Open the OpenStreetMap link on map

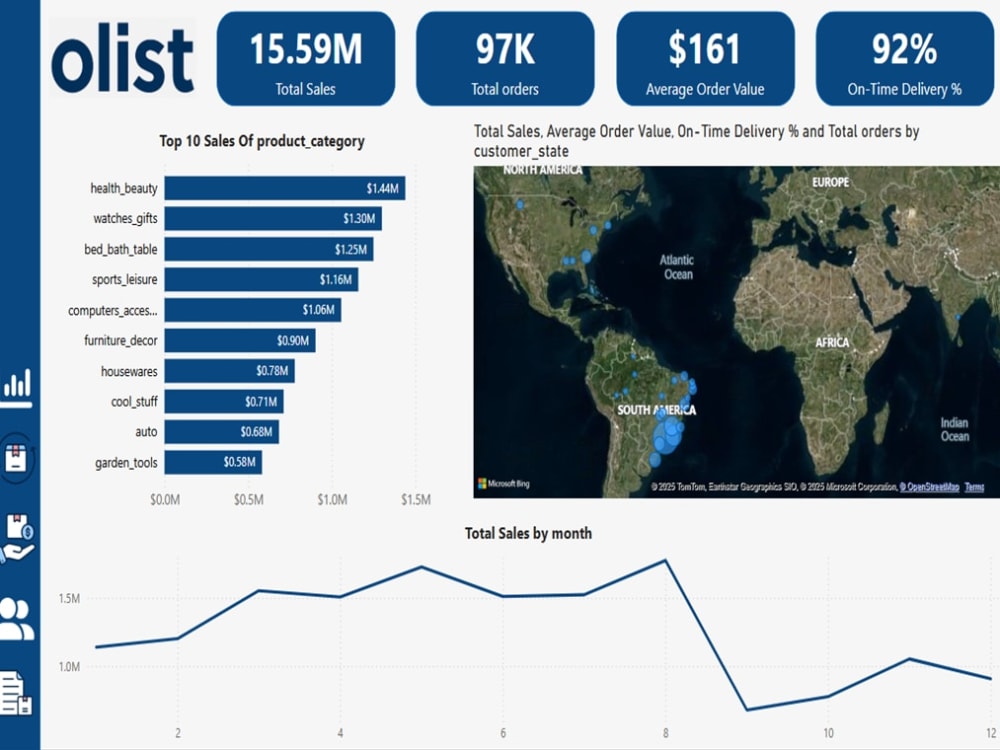929,487
